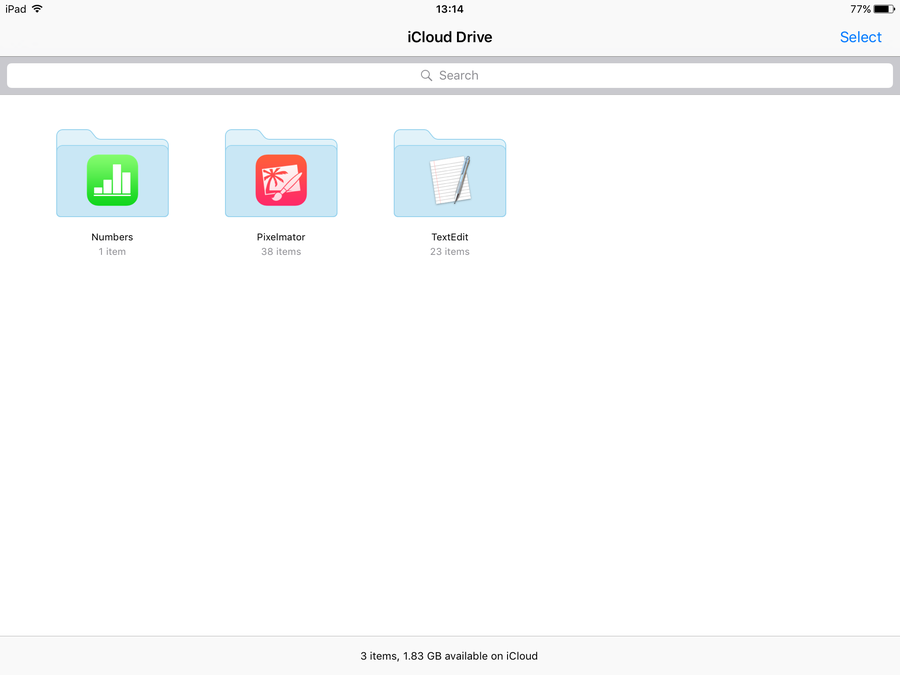Open the Pixelmator folder icon
900x675 pixels.
coord(281,173)
